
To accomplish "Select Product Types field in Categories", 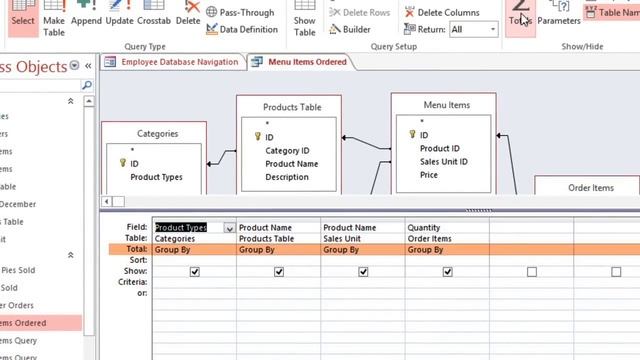I will [x=156, y=177].
